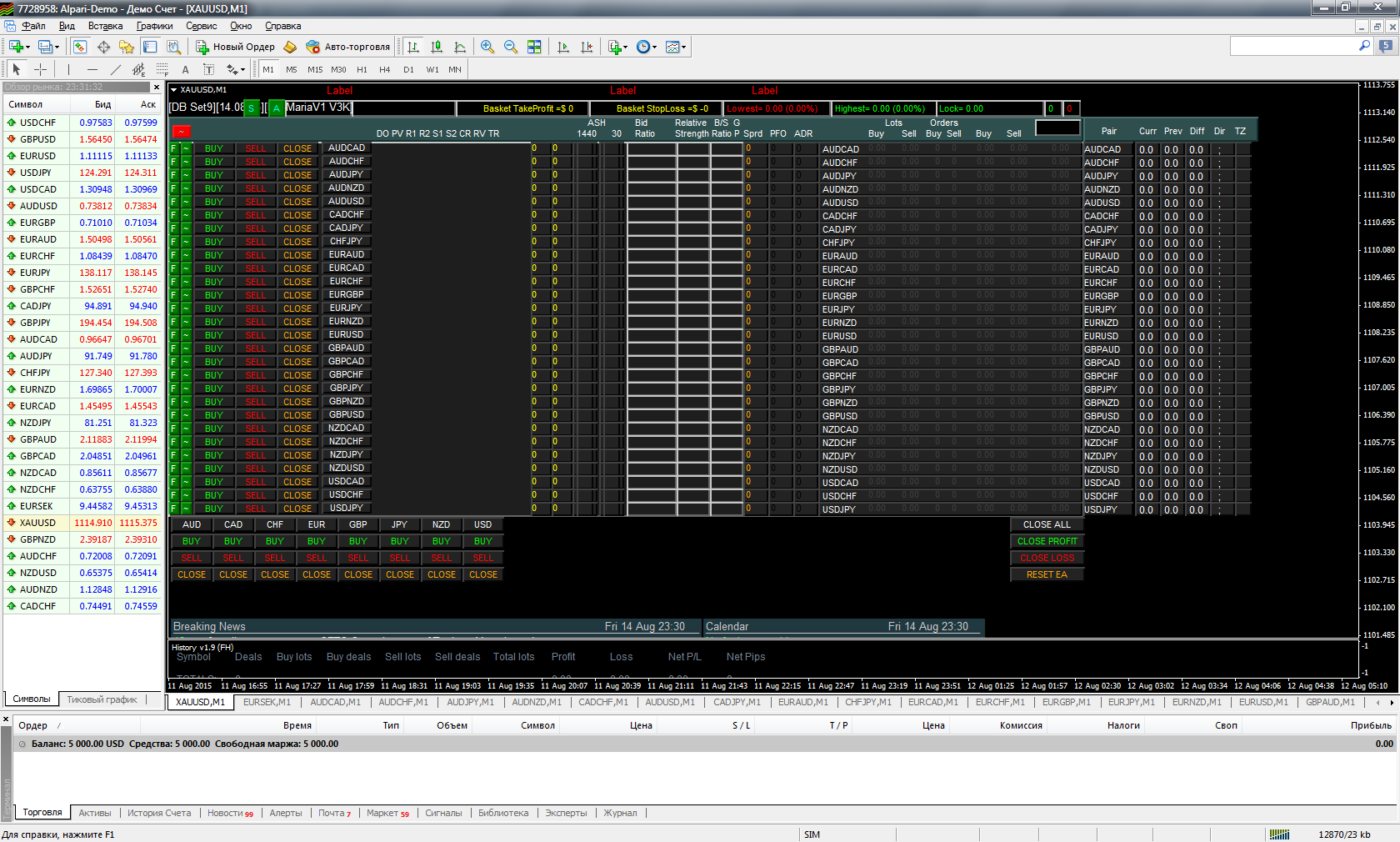Expand the profiles dropdown arrow

(57, 48)
